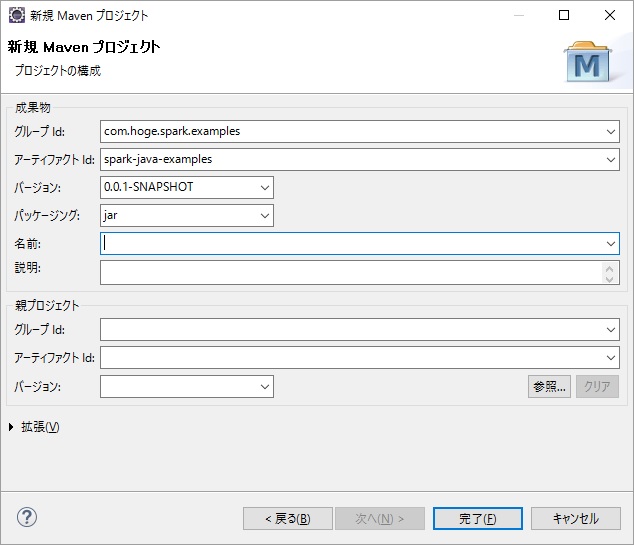
Task: Open the 0.0.1-SNAPSHOT version dropdown
Action: 265,187
